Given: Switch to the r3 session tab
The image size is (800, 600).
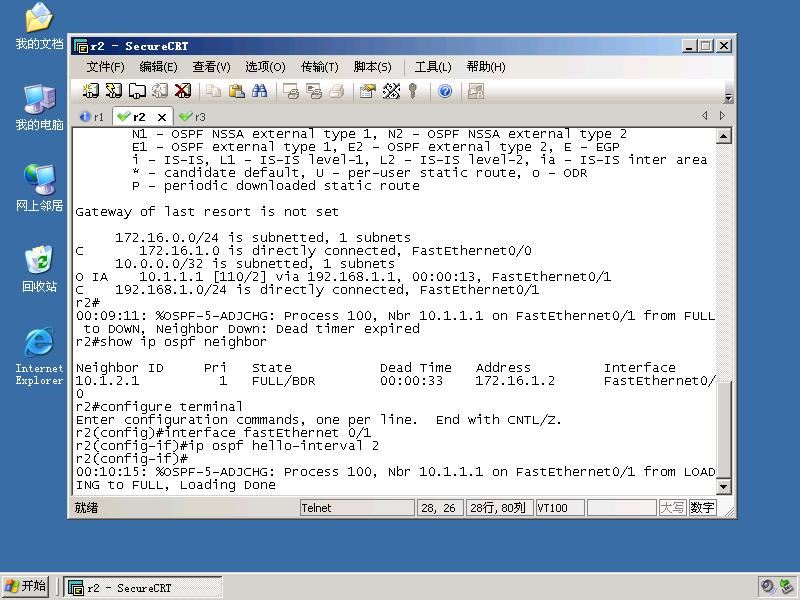Looking at the screenshot, I should click(x=193, y=117).
